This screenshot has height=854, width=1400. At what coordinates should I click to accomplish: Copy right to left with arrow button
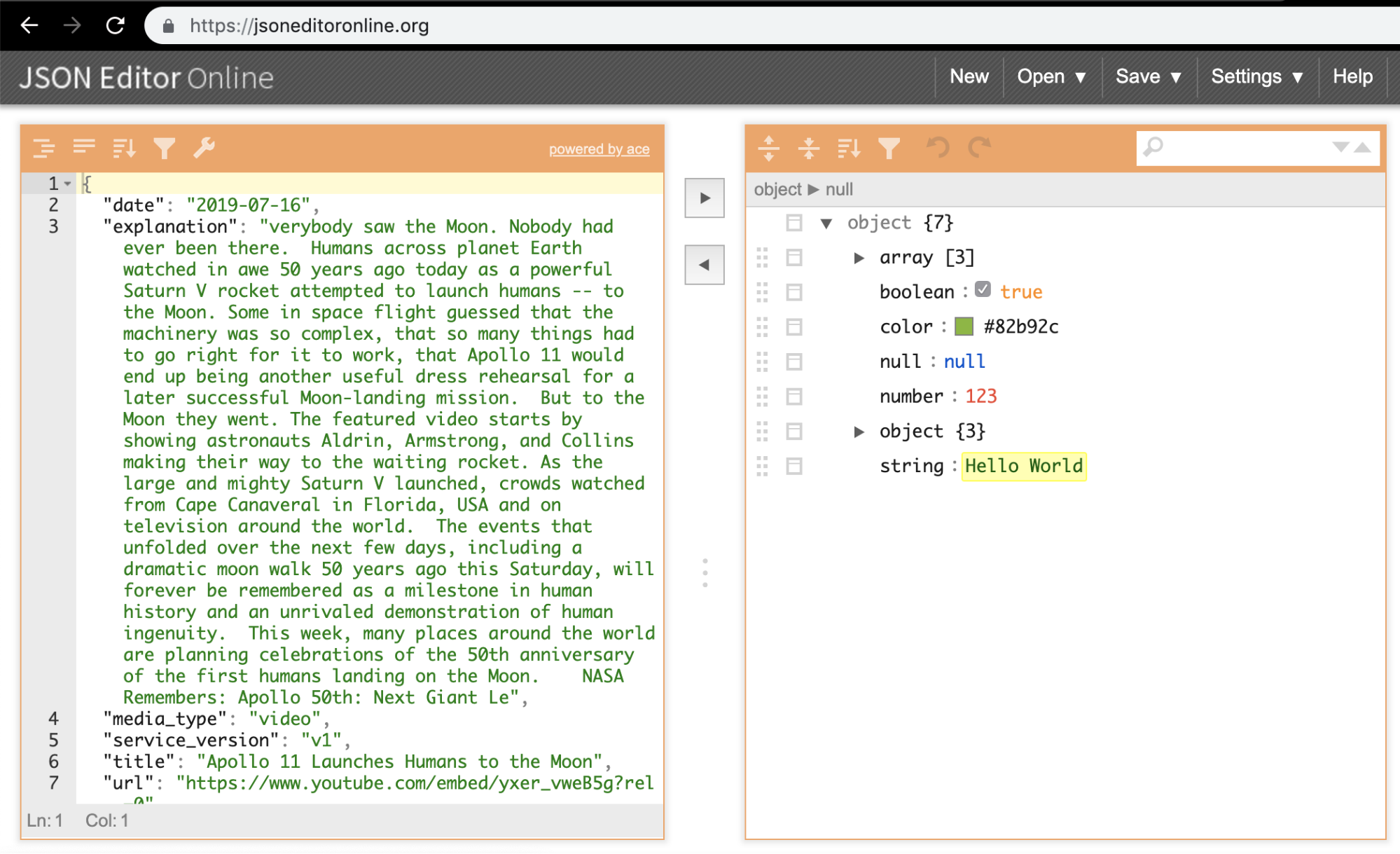705,265
